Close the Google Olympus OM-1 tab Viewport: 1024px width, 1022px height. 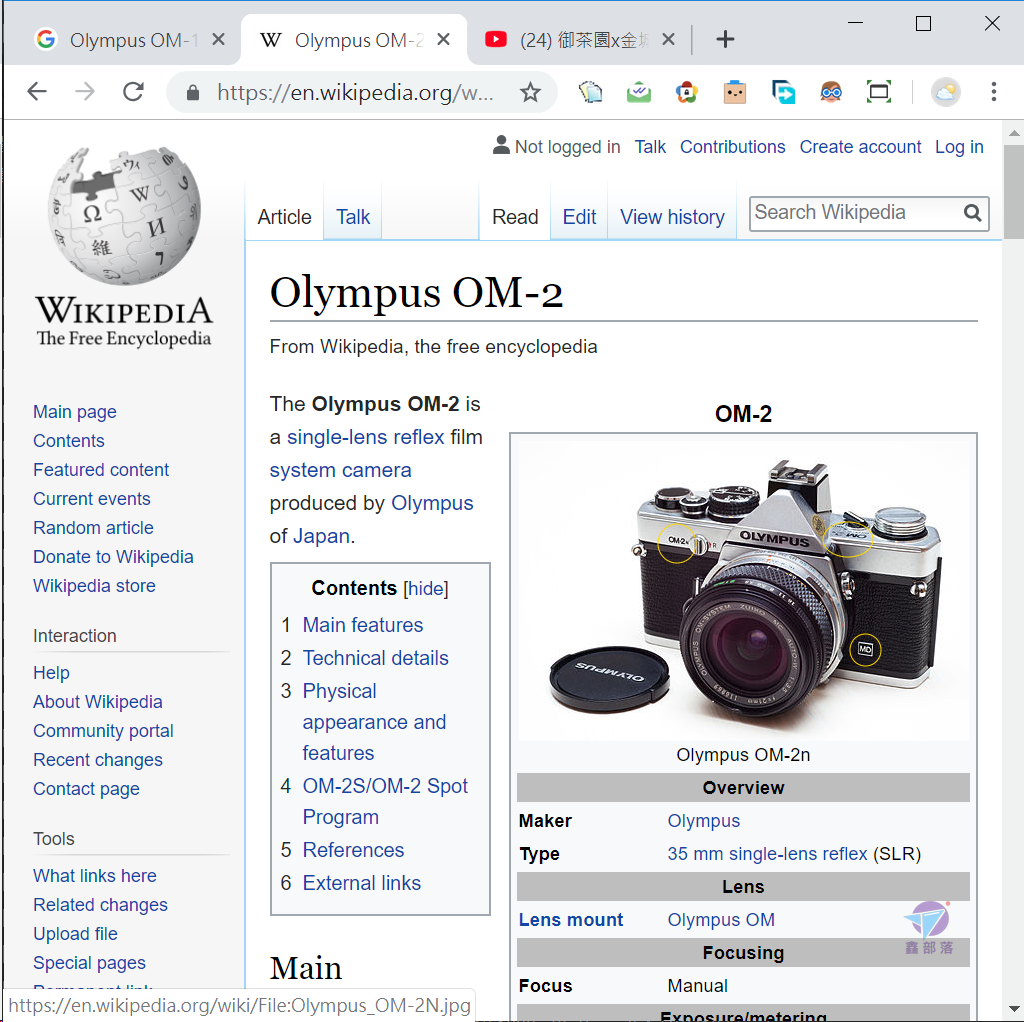(219, 40)
